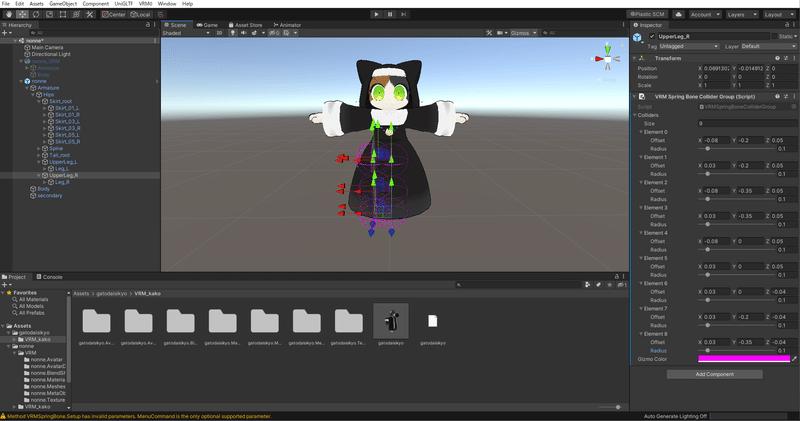
Task: Toggle 2D view in Scene
Action: click(219, 33)
